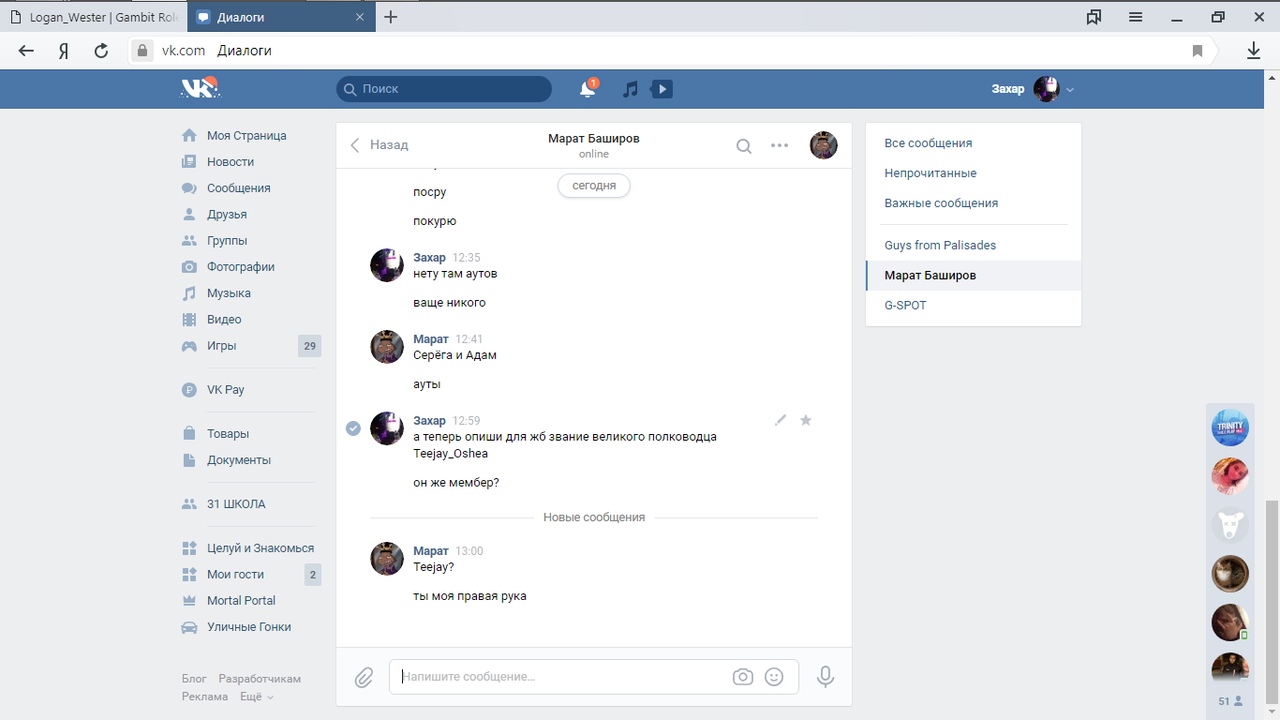Click the microphone voice message icon
1280x720 pixels.
tap(825, 677)
